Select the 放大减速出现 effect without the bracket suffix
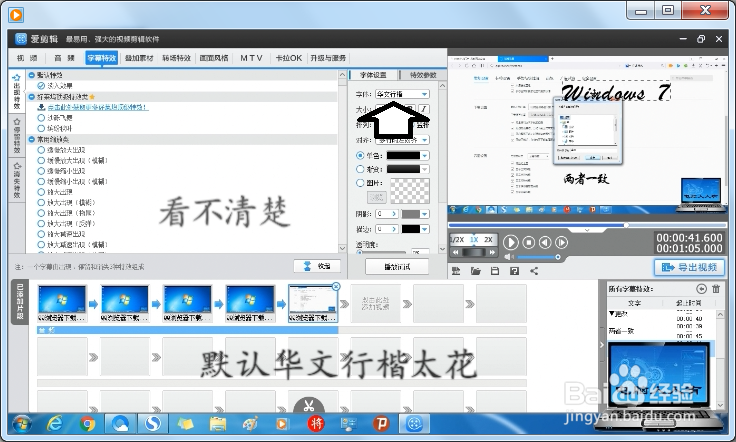Viewport: 736px width, 442px height. pyautogui.click(x=41, y=234)
